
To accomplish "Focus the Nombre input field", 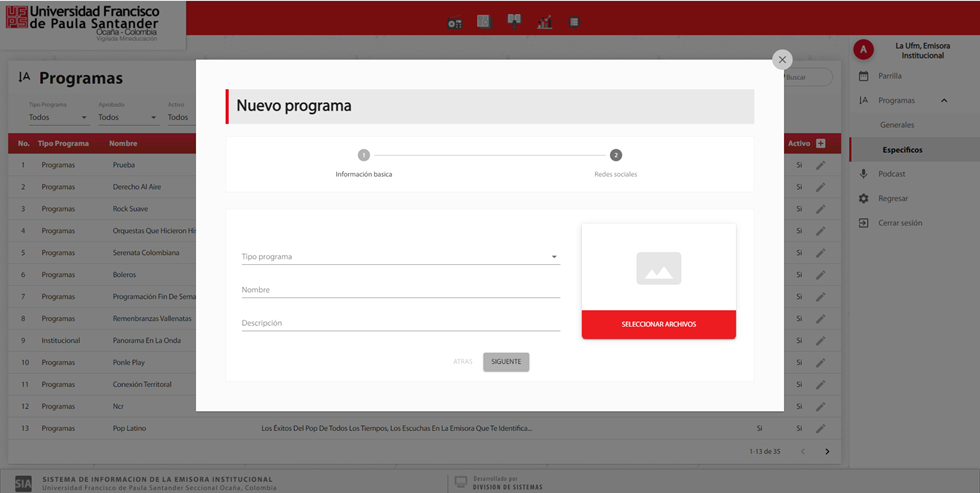I will (400, 290).
